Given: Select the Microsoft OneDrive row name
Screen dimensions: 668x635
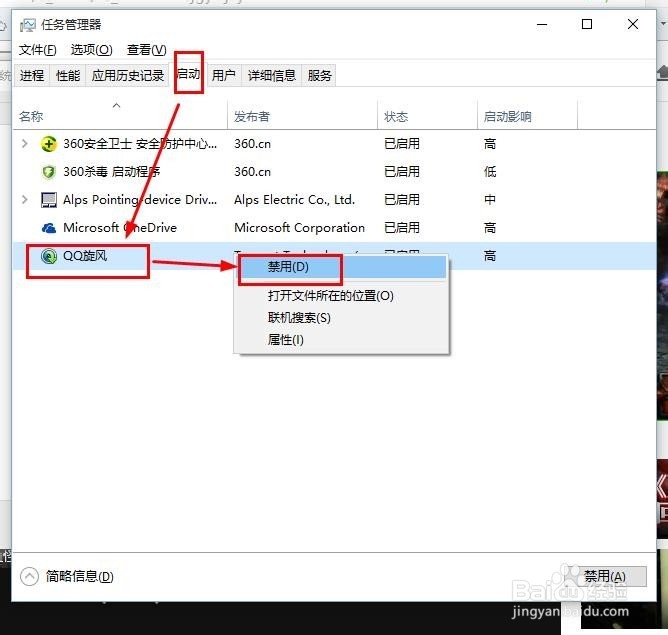Looking at the screenshot, I should pyautogui.click(x=120, y=228).
